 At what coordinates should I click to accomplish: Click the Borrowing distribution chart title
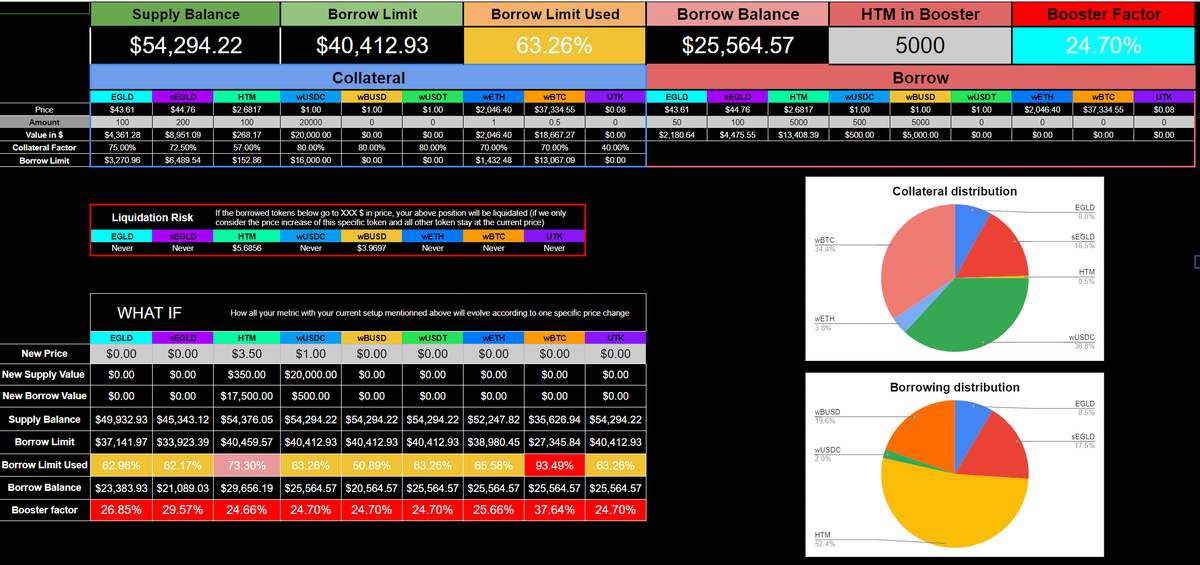point(955,387)
